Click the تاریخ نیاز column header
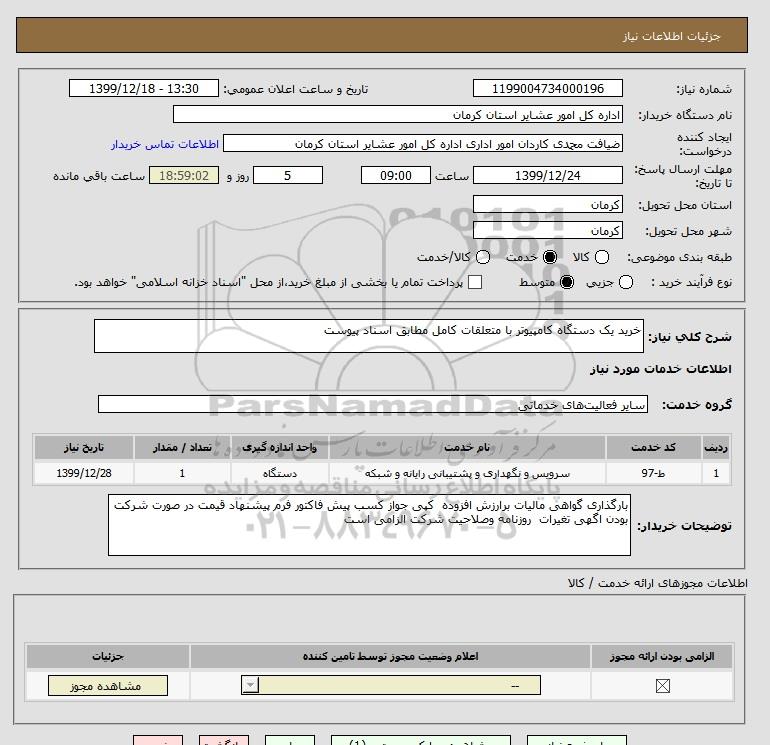The image size is (770, 745). tap(83, 447)
